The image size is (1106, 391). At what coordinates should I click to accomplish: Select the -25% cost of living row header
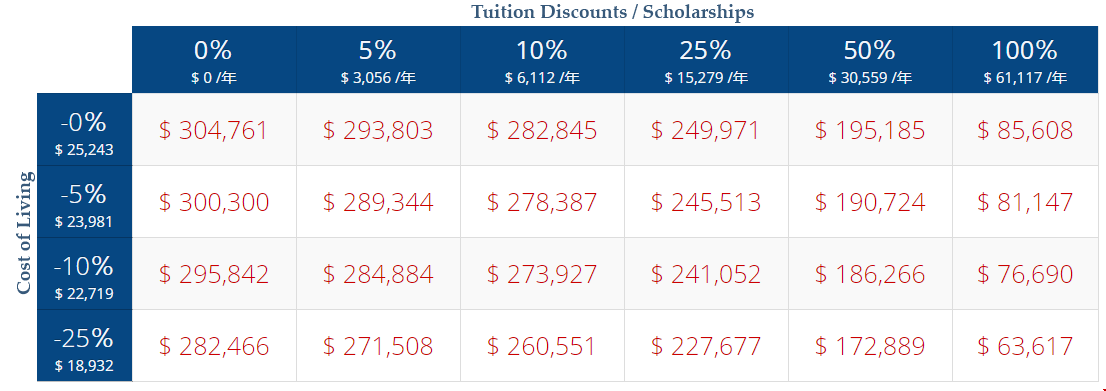(x=84, y=346)
